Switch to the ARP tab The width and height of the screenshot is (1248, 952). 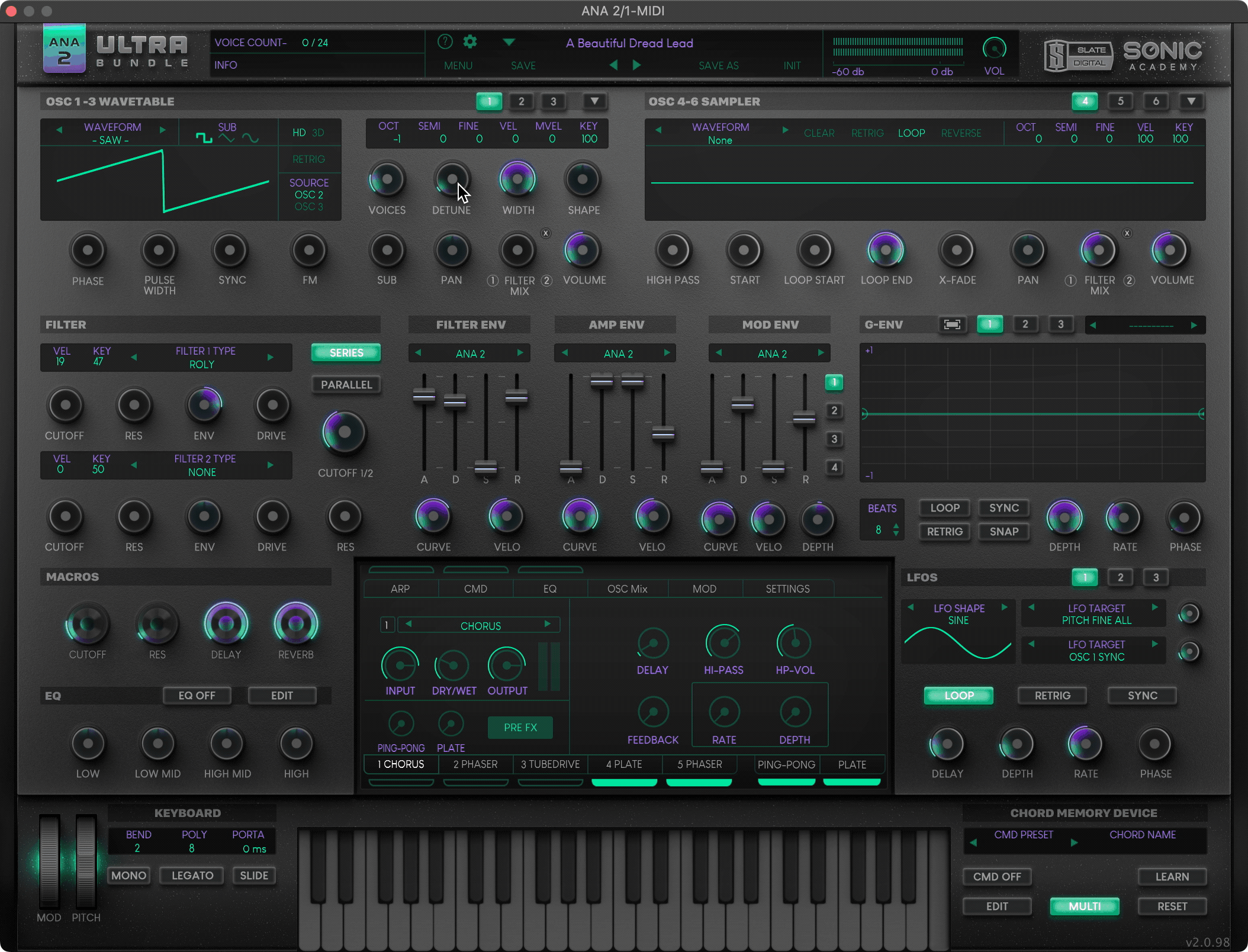[400, 588]
